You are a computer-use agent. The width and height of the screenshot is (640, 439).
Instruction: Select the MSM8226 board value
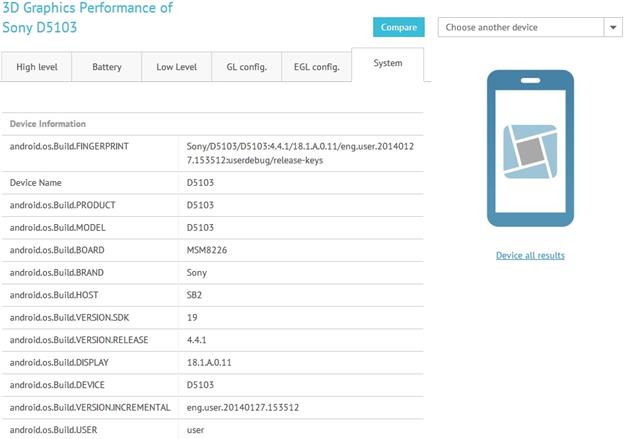click(x=207, y=250)
